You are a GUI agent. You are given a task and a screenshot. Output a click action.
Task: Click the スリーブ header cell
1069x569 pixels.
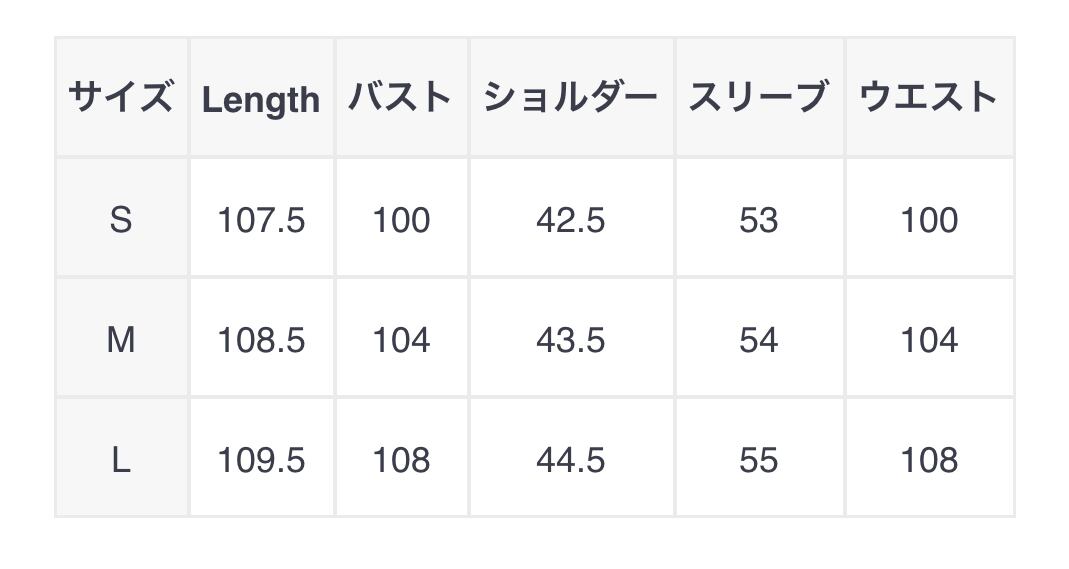pyautogui.click(x=759, y=98)
